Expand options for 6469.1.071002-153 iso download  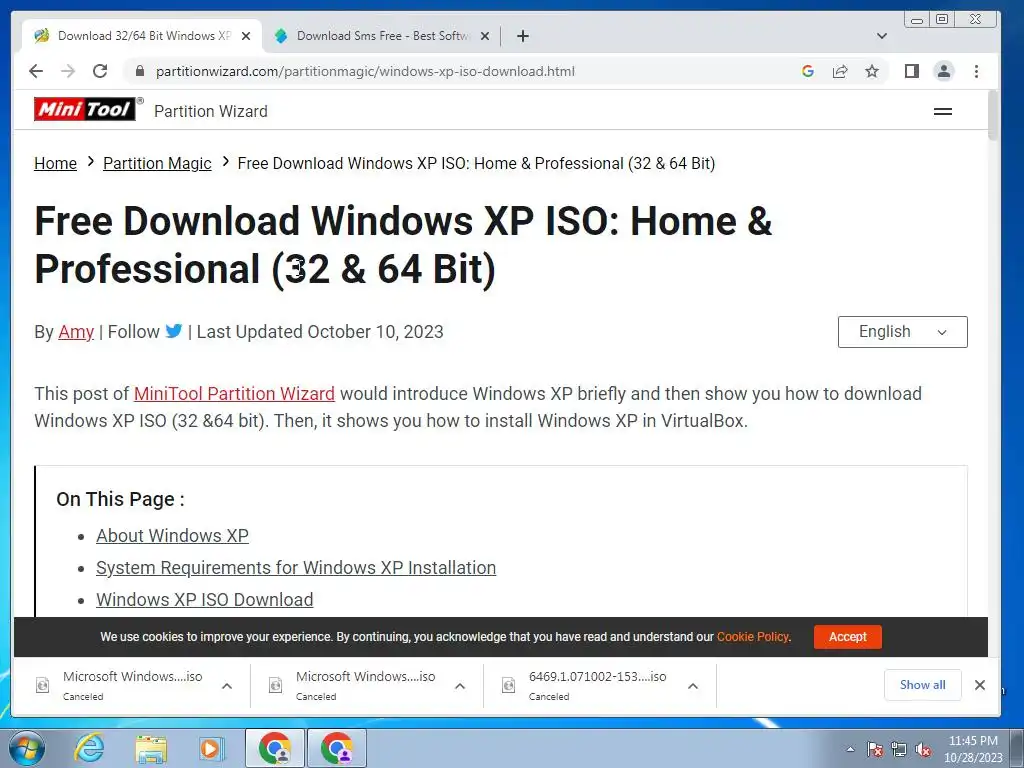click(693, 686)
